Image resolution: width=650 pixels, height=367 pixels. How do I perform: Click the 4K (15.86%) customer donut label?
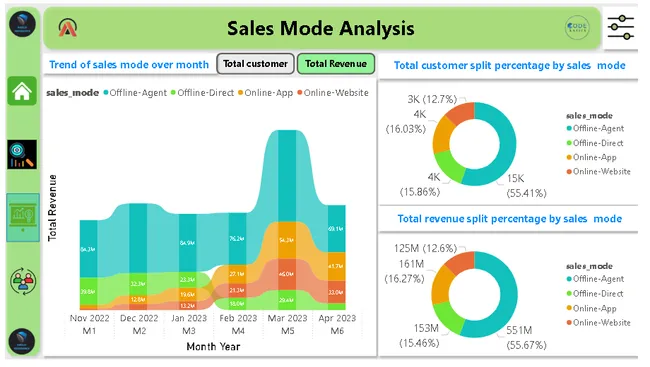(x=420, y=185)
